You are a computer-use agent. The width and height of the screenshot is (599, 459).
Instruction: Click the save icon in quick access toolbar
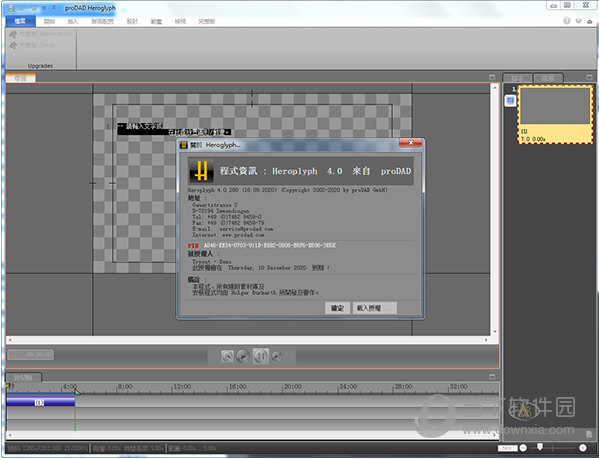11,8
